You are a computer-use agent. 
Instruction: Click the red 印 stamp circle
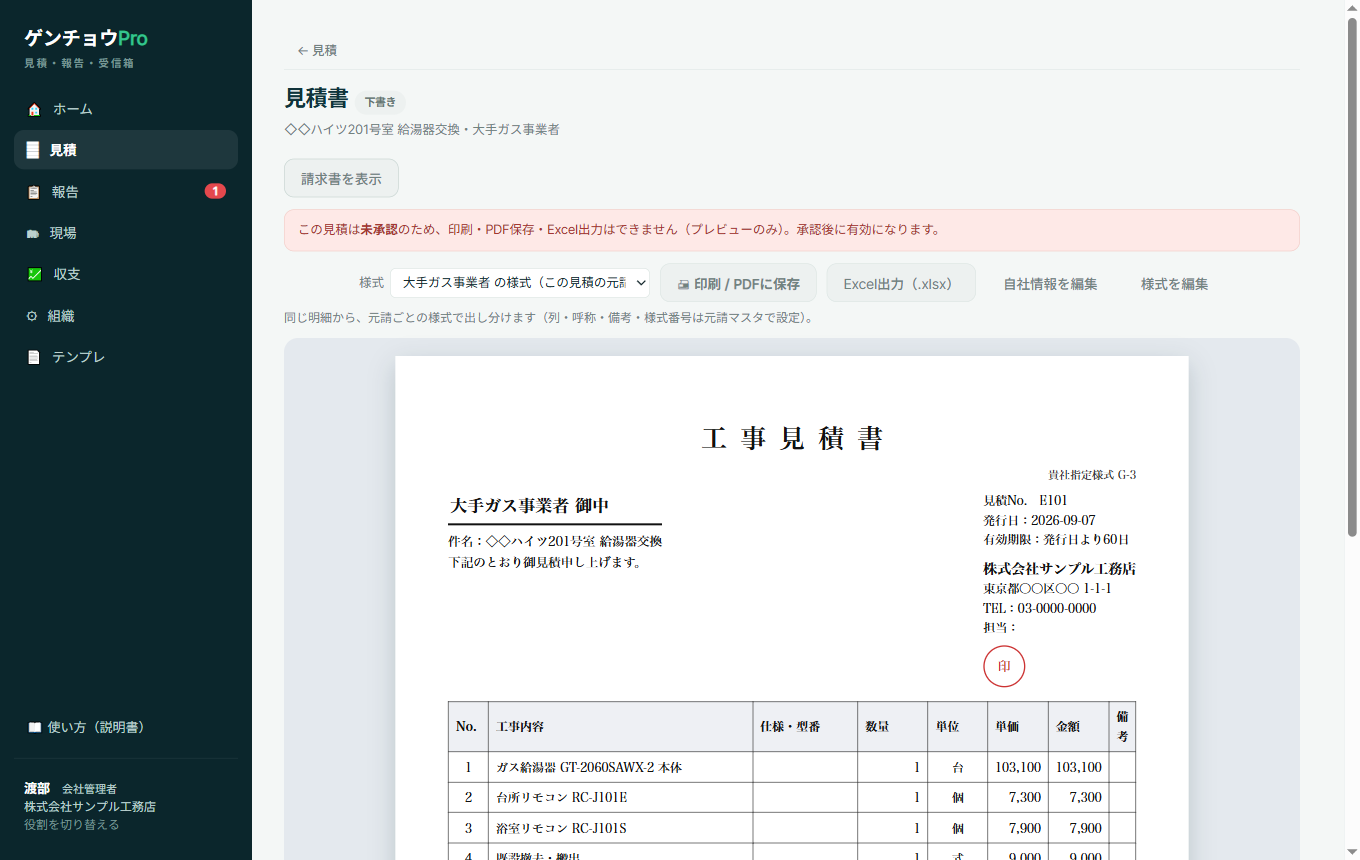(x=1004, y=666)
